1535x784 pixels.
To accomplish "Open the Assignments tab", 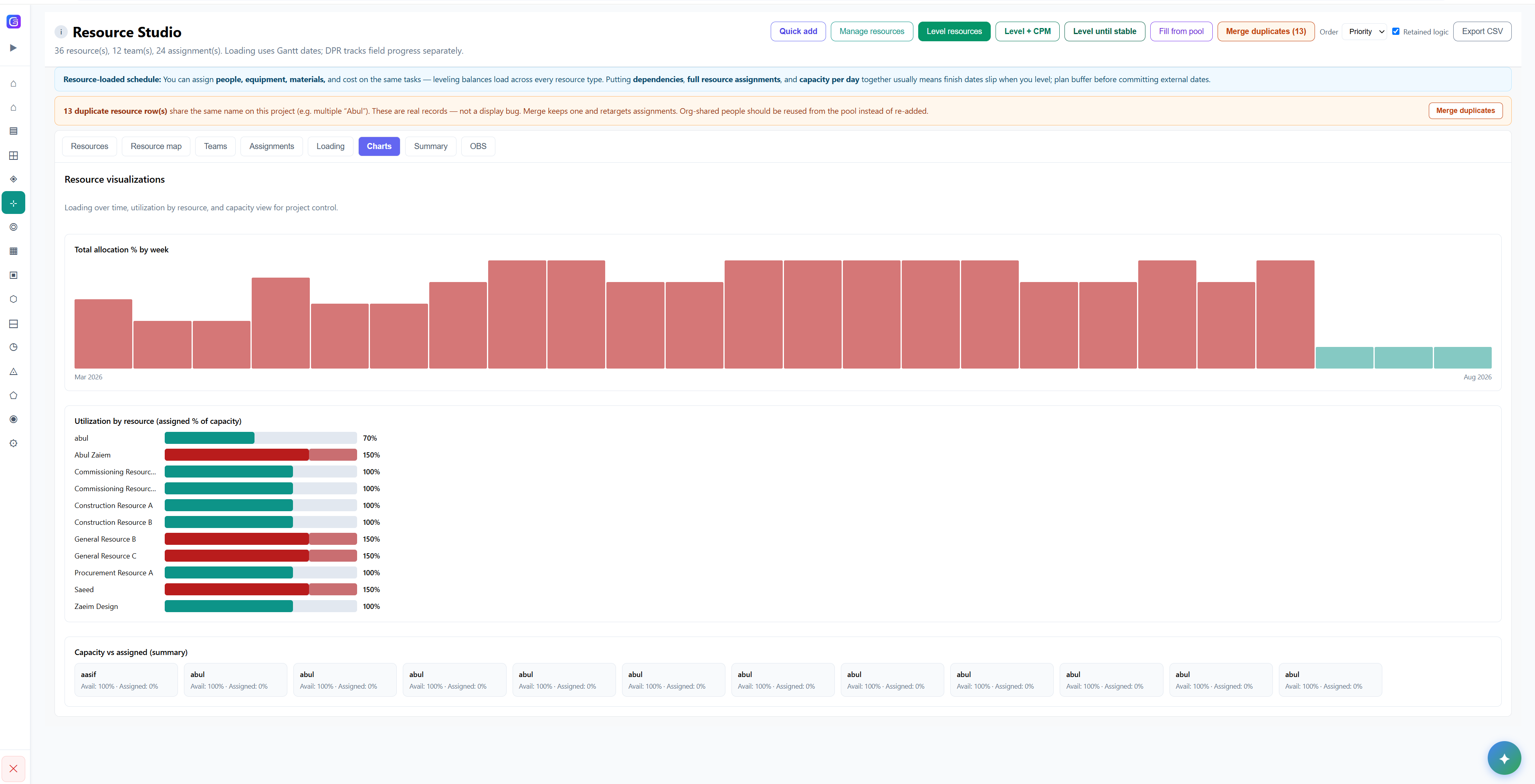I will pyautogui.click(x=272, y=147).
